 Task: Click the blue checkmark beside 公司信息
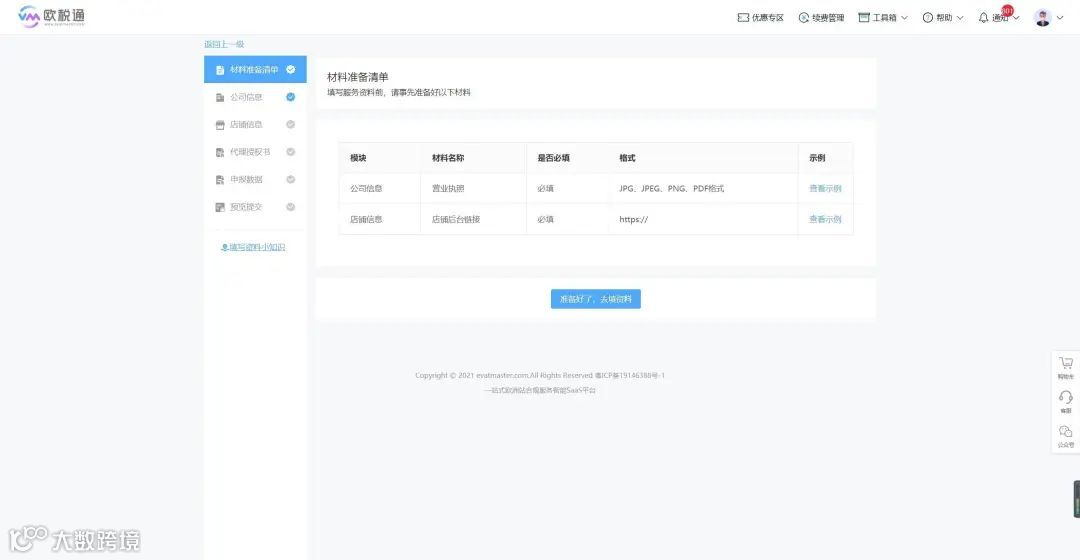[x=291, y=96]
